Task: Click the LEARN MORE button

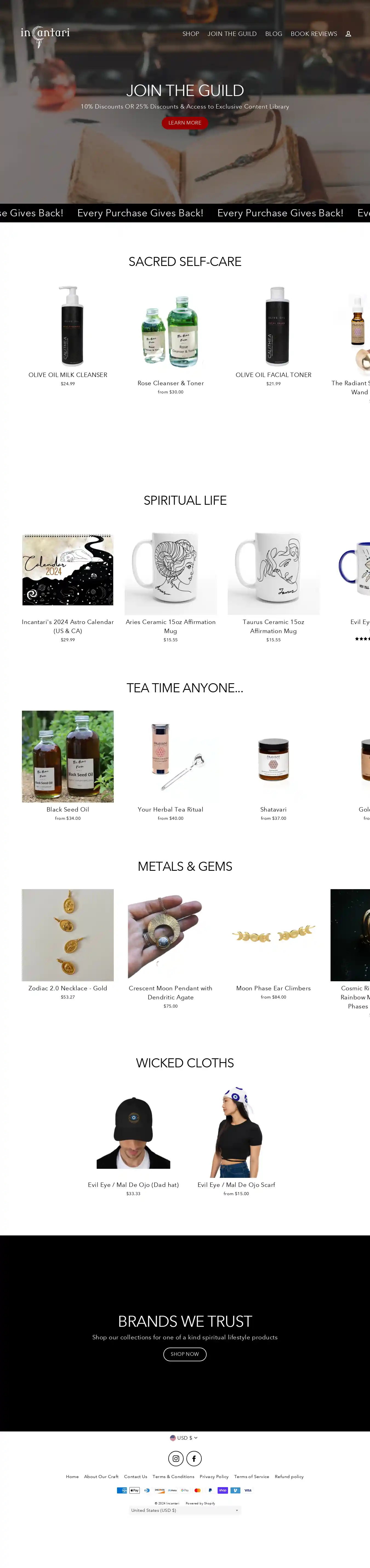Action: (185, 123)
